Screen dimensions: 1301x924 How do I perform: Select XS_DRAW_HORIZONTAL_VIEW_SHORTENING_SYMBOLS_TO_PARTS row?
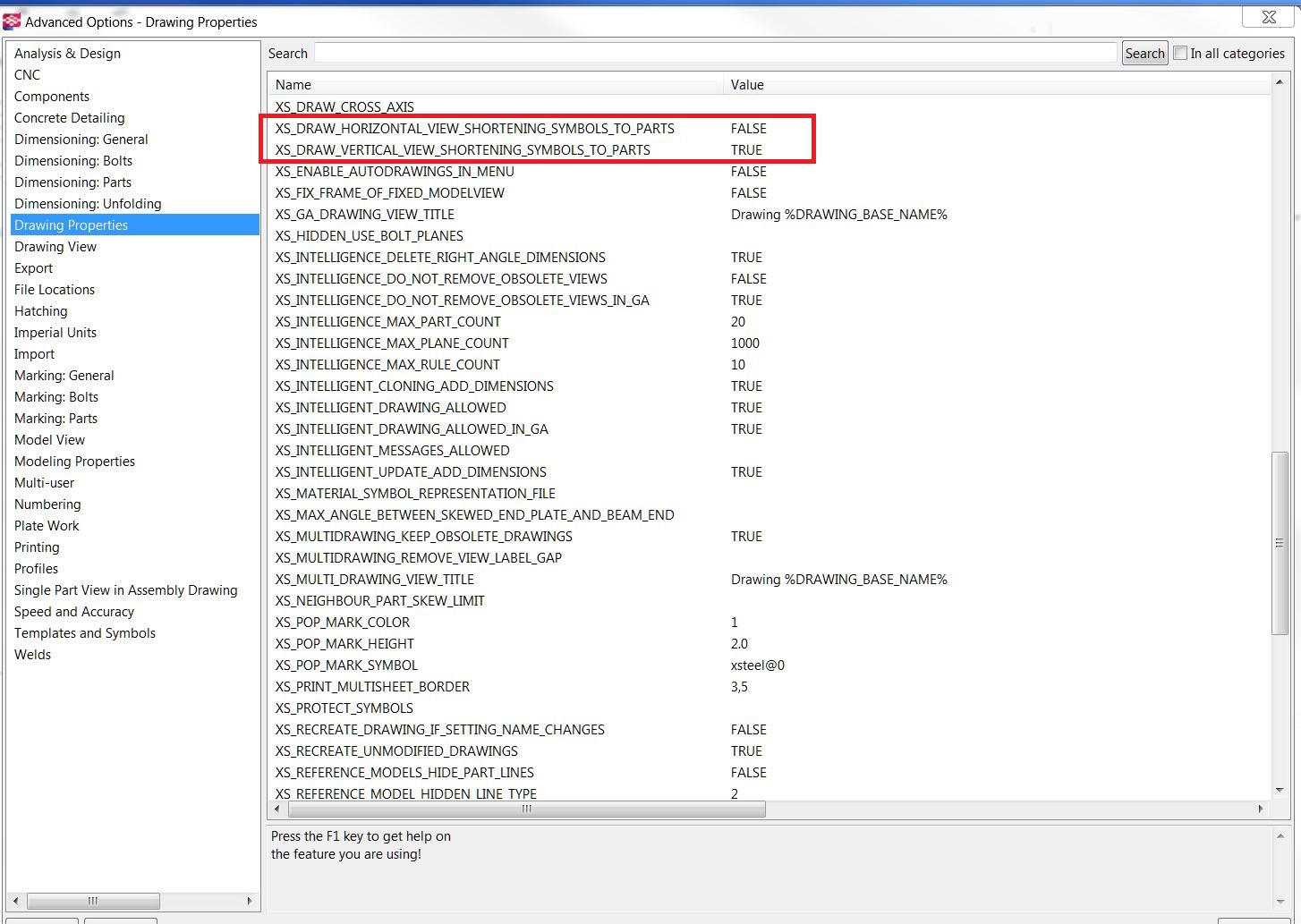click(475, 129)
